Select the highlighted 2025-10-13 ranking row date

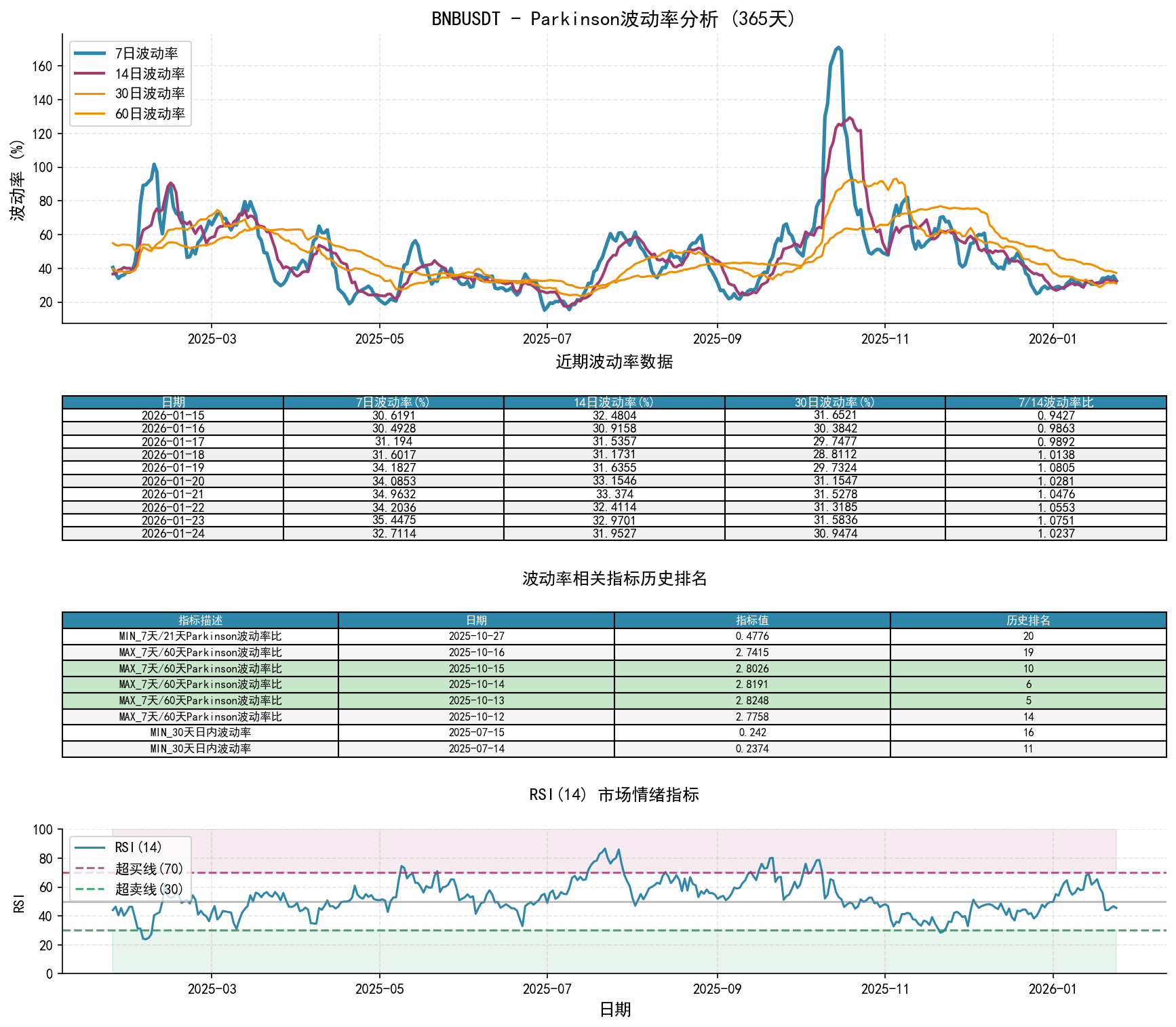pyautogui.click(x=476, y=701)
